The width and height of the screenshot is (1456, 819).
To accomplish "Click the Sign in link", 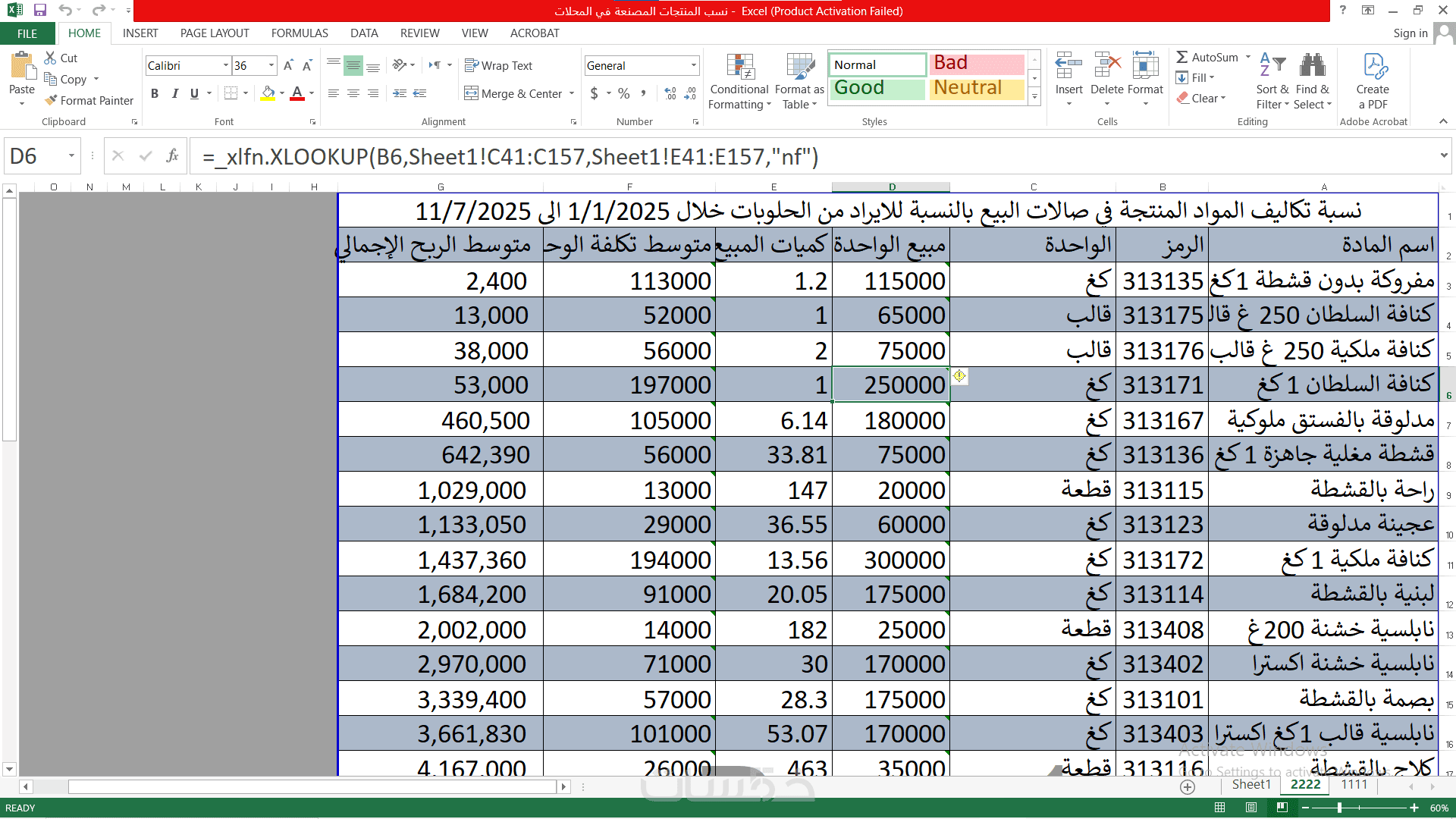I will coord(1410,33).
